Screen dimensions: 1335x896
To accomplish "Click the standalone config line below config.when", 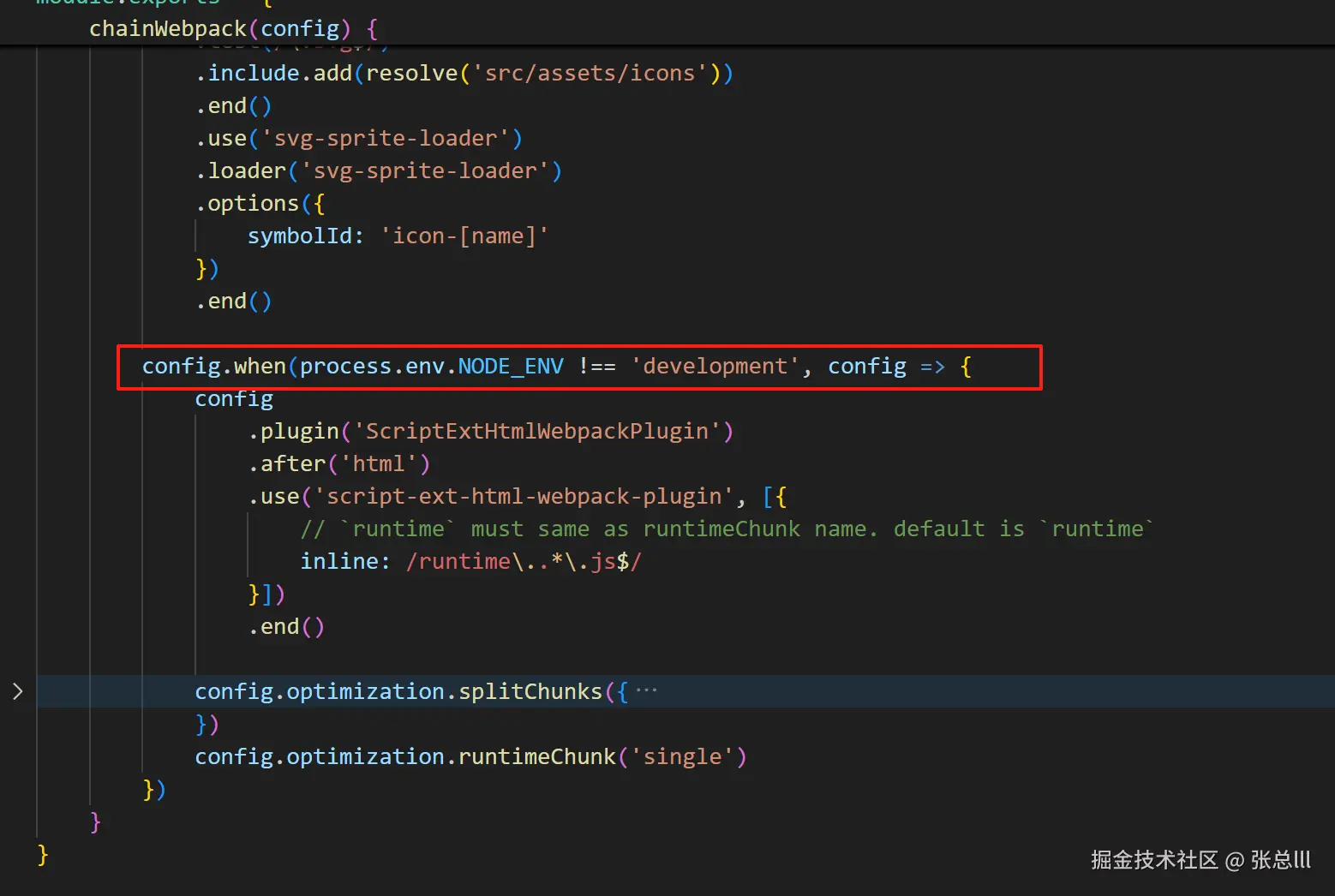I will pyautogui.click(x=234, y=398).
